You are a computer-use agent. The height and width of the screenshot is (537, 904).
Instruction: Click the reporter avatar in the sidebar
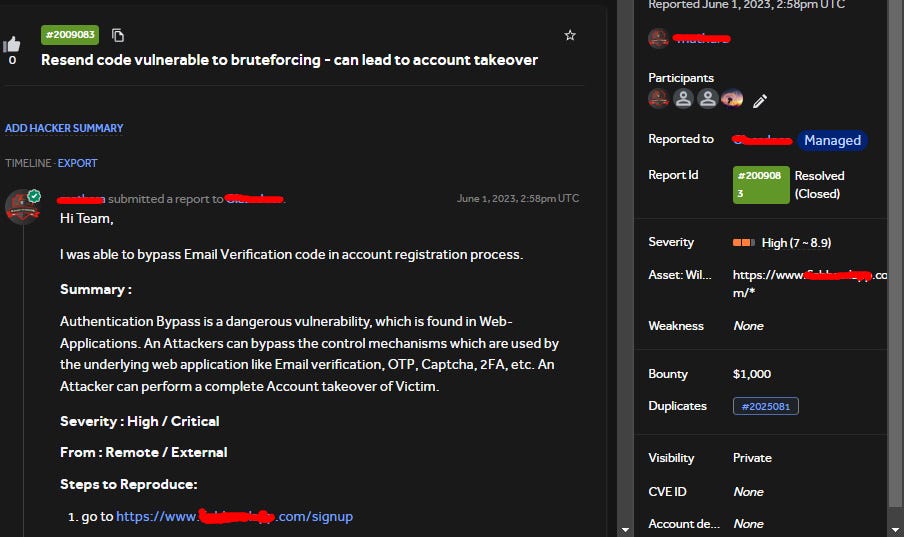(658, 39)
